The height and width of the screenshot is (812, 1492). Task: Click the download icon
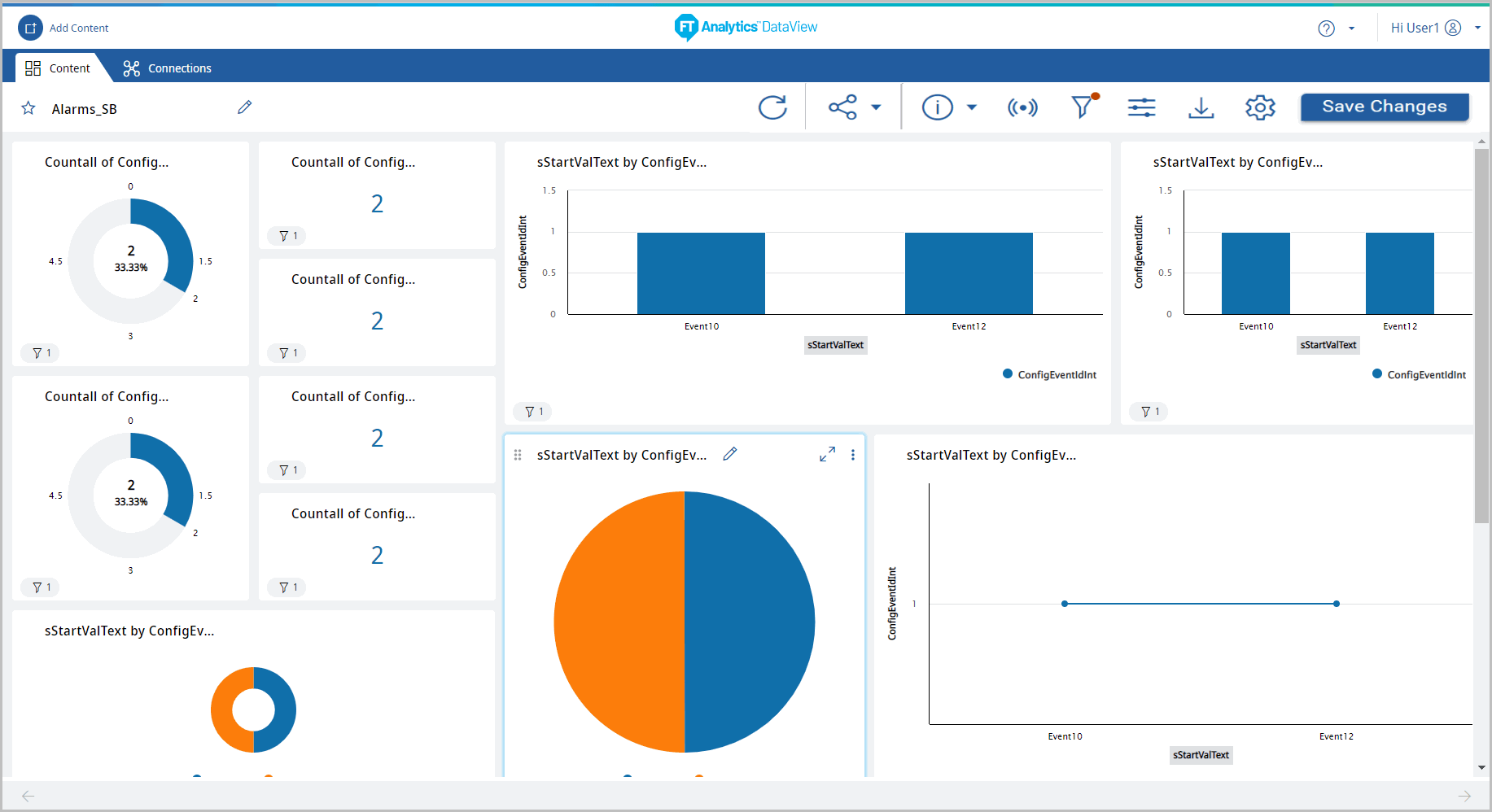pos(1201,107)
